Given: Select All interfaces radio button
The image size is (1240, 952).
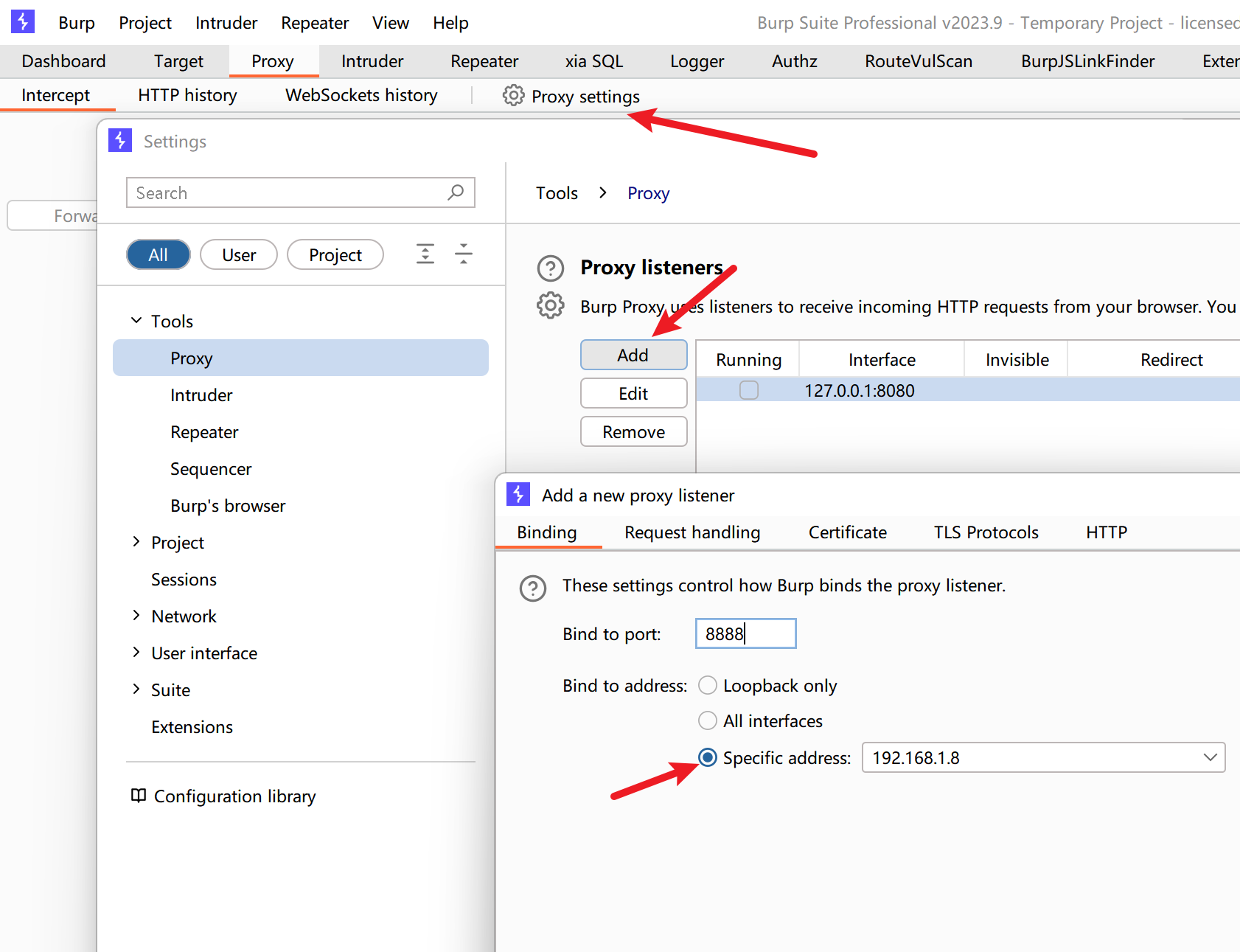Looking at the screenshot, I should pos(708,720).
